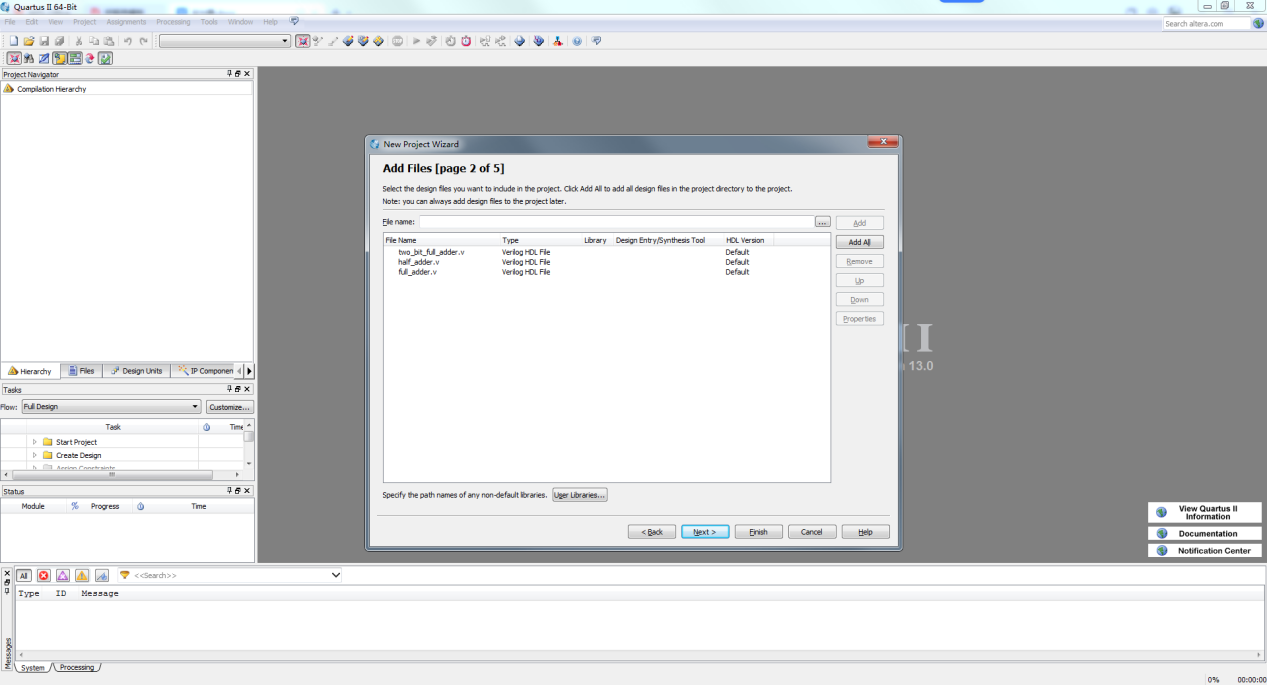Open the File menu
Screen dimensions: 1267x685
click(9, 21)
